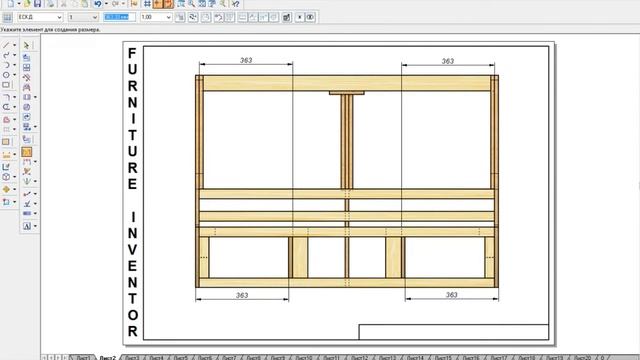The image size is (640, 360).
Task: Undo the last action
Action: pos(98,4)
